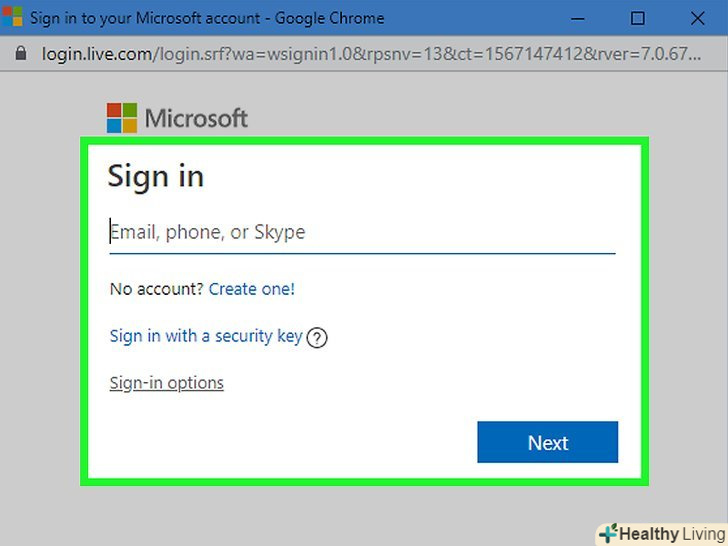Click the four-square Microsoft logo on the page
The height and width of the screenshot is (546, 728).
click(121, 118)
